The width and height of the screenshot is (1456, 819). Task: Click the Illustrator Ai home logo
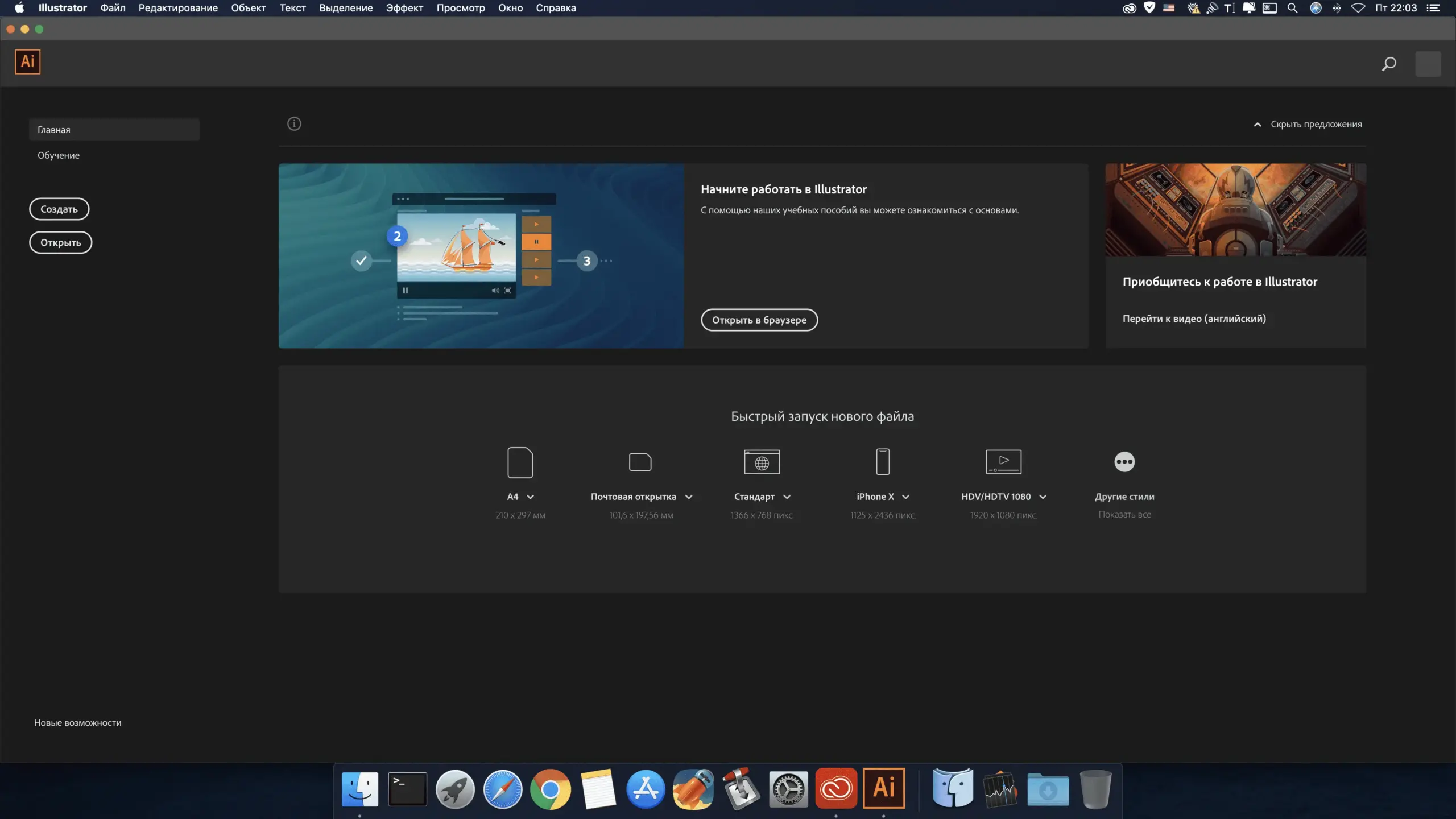coord(27,61)
